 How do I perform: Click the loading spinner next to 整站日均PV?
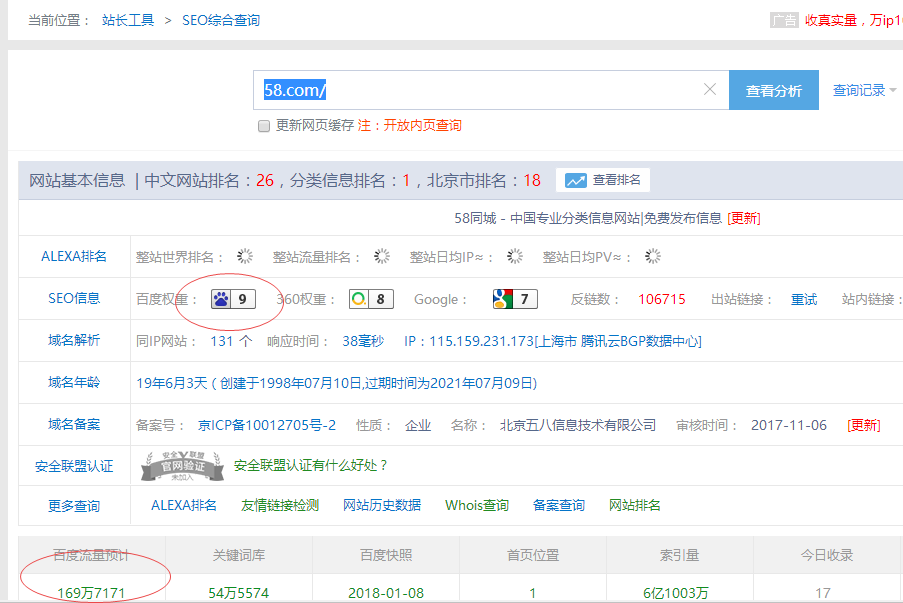(x=652, y=256)
